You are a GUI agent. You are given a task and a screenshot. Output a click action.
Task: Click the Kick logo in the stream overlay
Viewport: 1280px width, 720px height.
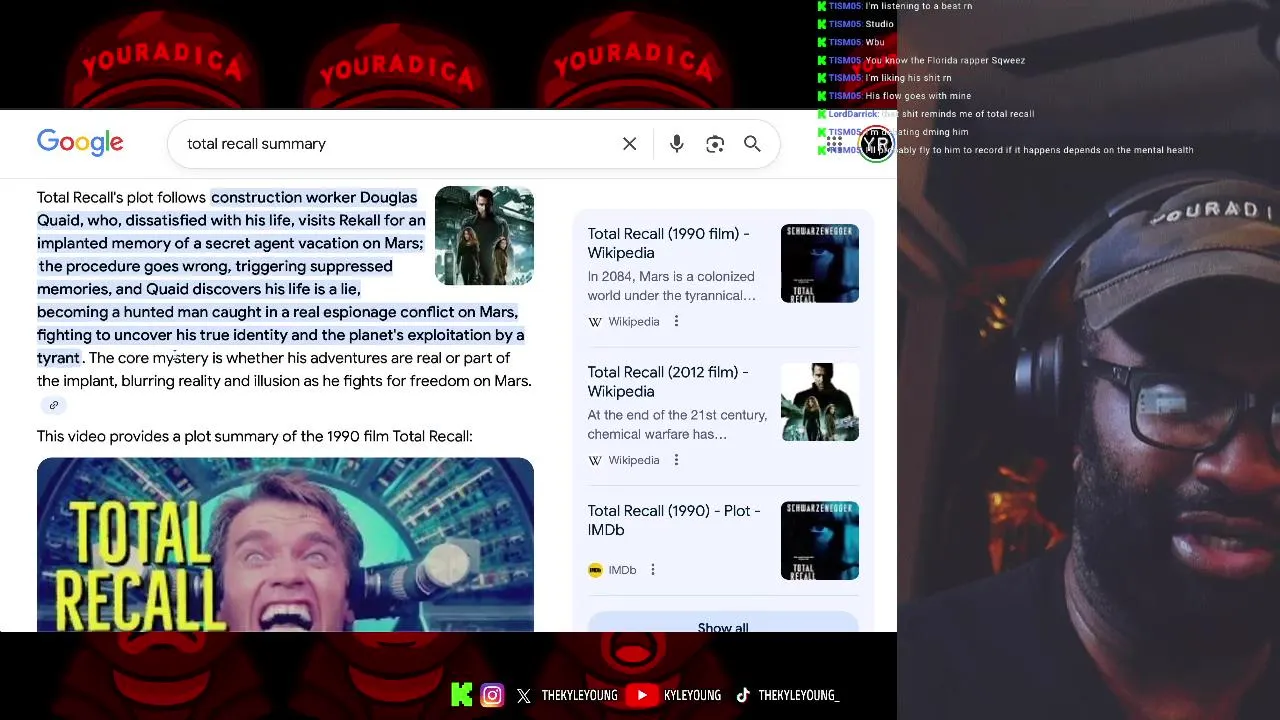[x=461, y=695]
